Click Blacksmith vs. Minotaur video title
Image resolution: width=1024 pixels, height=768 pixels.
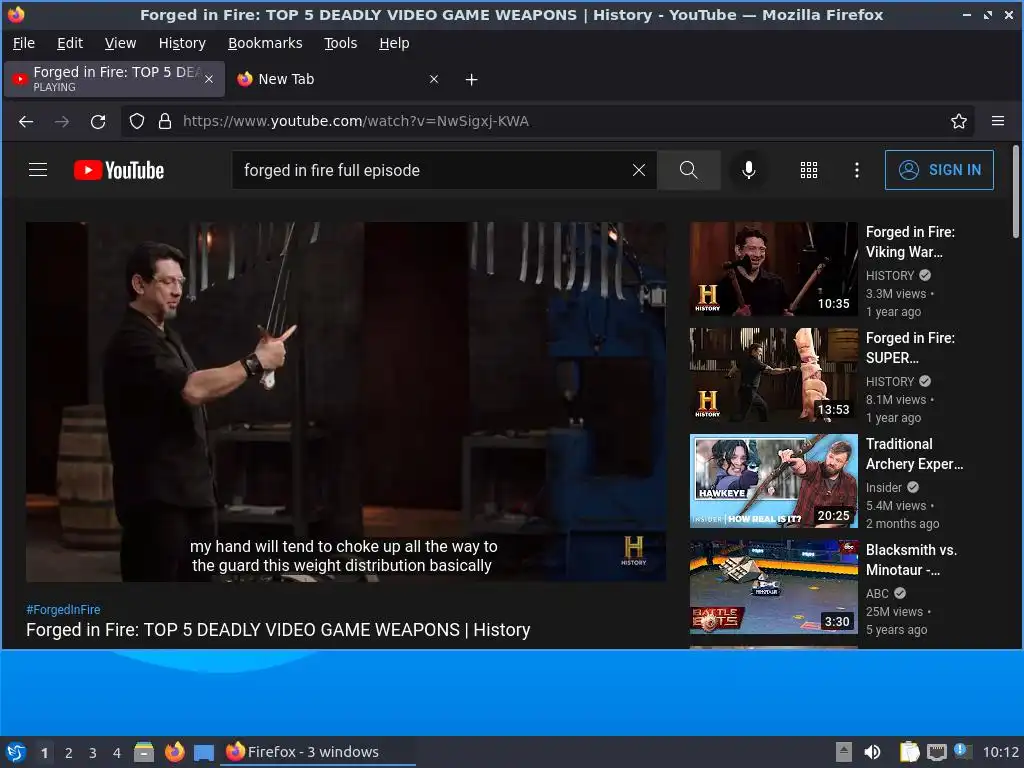pos(911,560)
